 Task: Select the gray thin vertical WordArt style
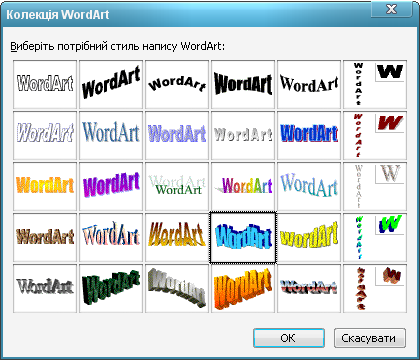point(375,186)
